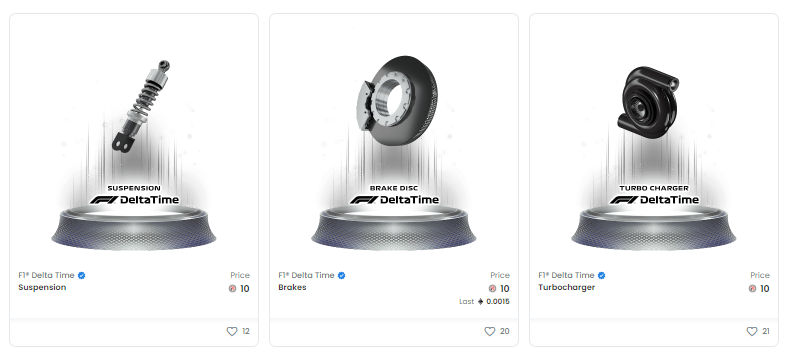
Task: Click the REVV token icon beside Brakes price
Action: pyautogui.click(x=492, y=289)
